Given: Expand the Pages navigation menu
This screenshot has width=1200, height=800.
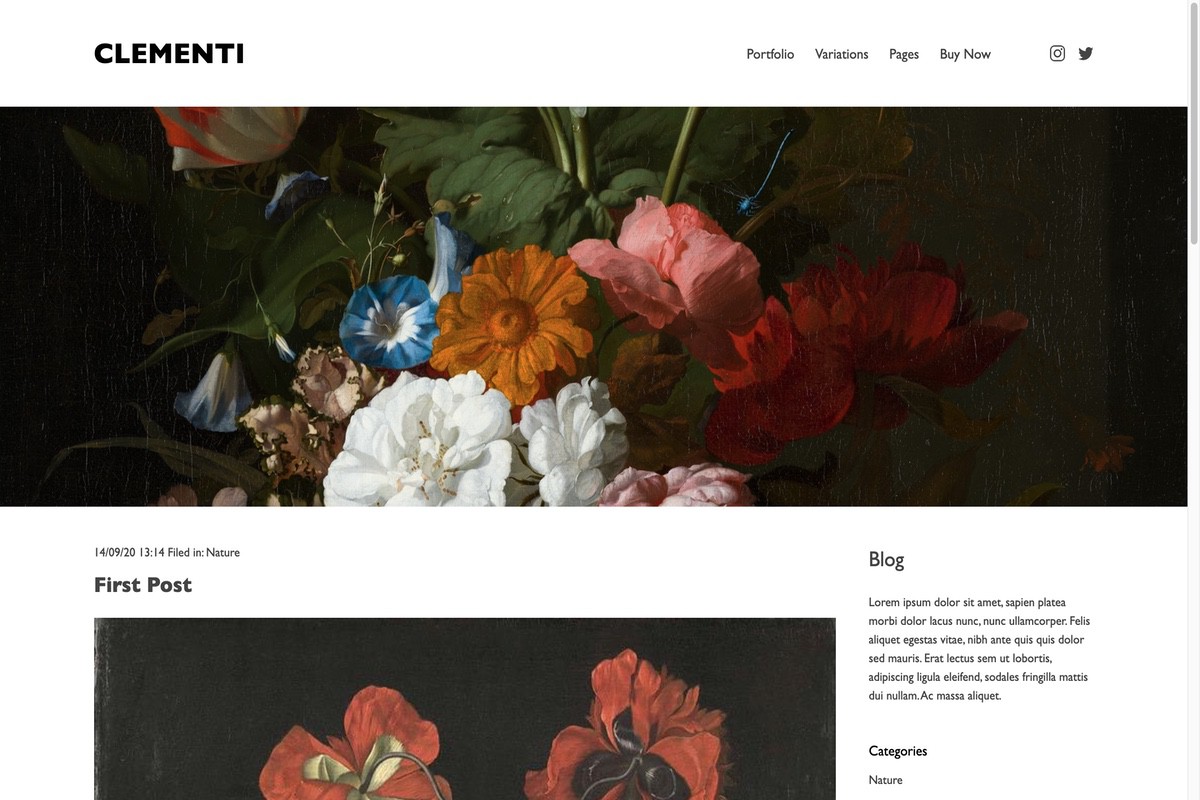Looking at the screenshot, I should click(904, 54).
